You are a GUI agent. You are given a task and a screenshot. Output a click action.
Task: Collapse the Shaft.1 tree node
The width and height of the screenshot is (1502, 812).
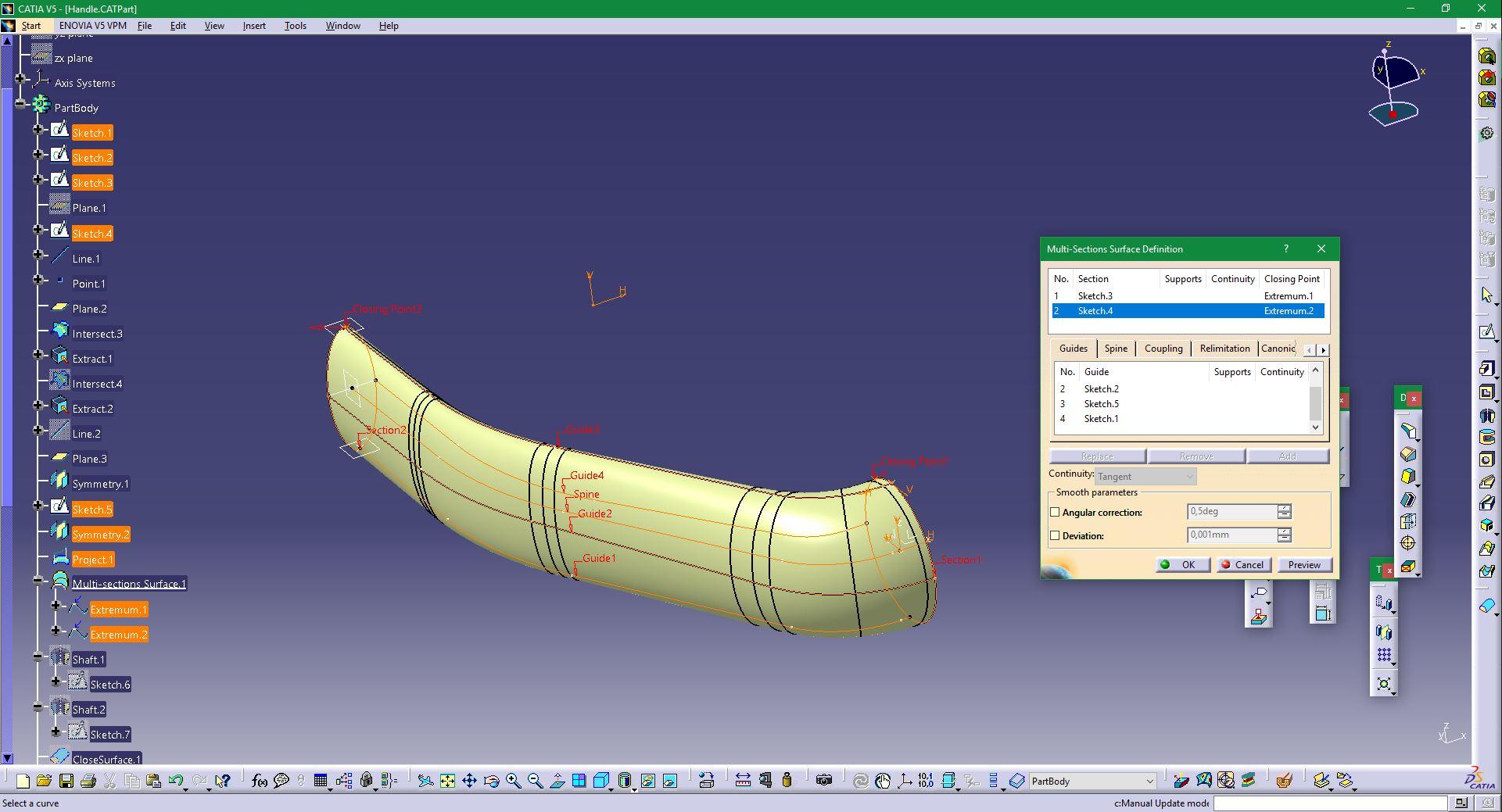(x=38, y=657)
